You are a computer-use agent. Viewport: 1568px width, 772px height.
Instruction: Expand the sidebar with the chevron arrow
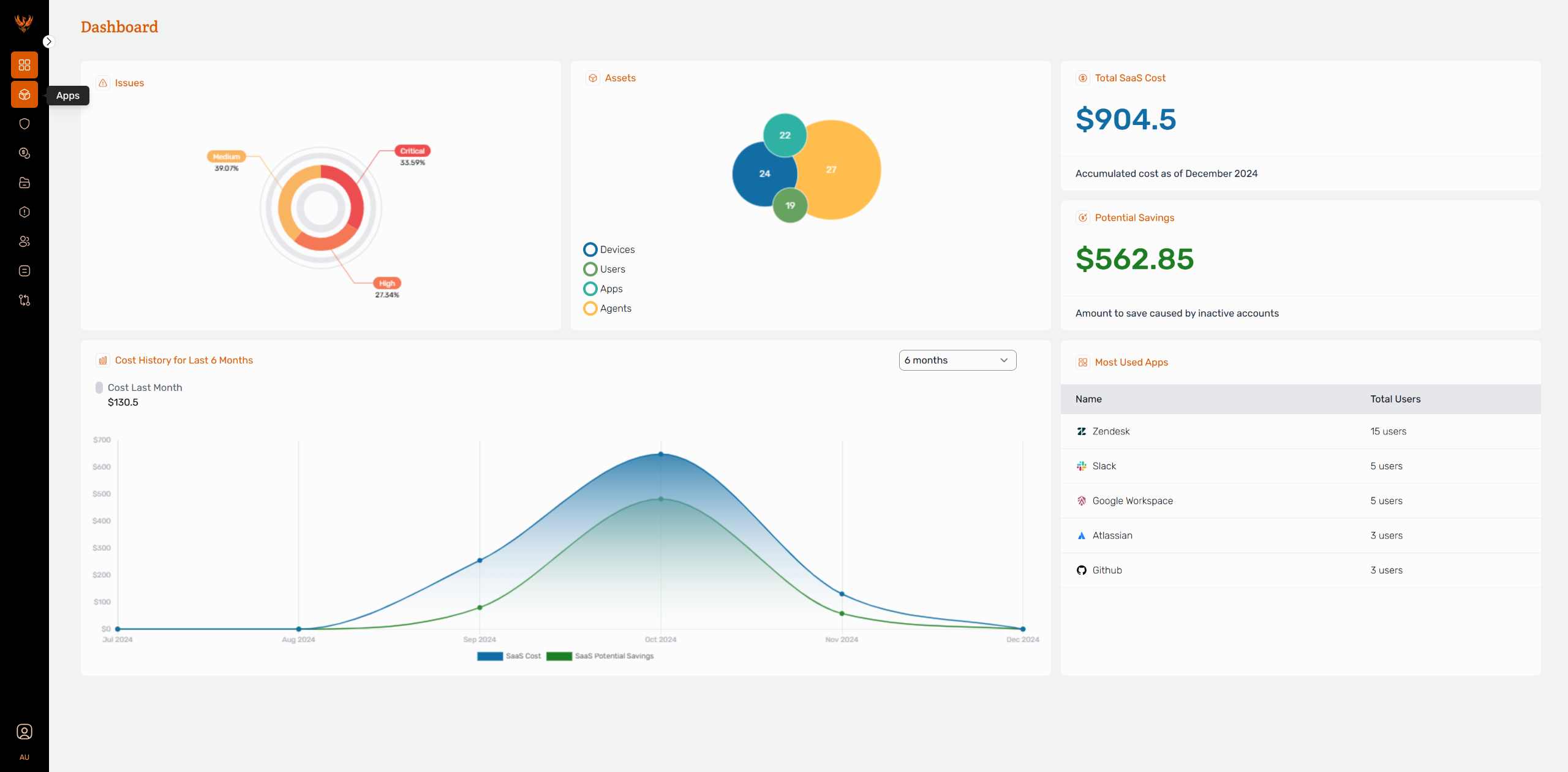pos(48,42)
